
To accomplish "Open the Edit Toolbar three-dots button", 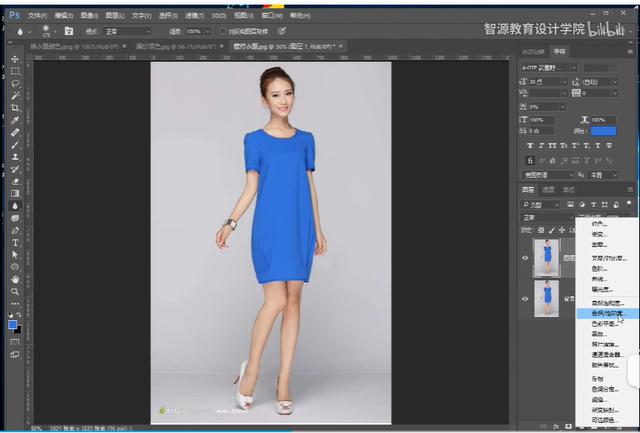I will click(x=15, y=304).
